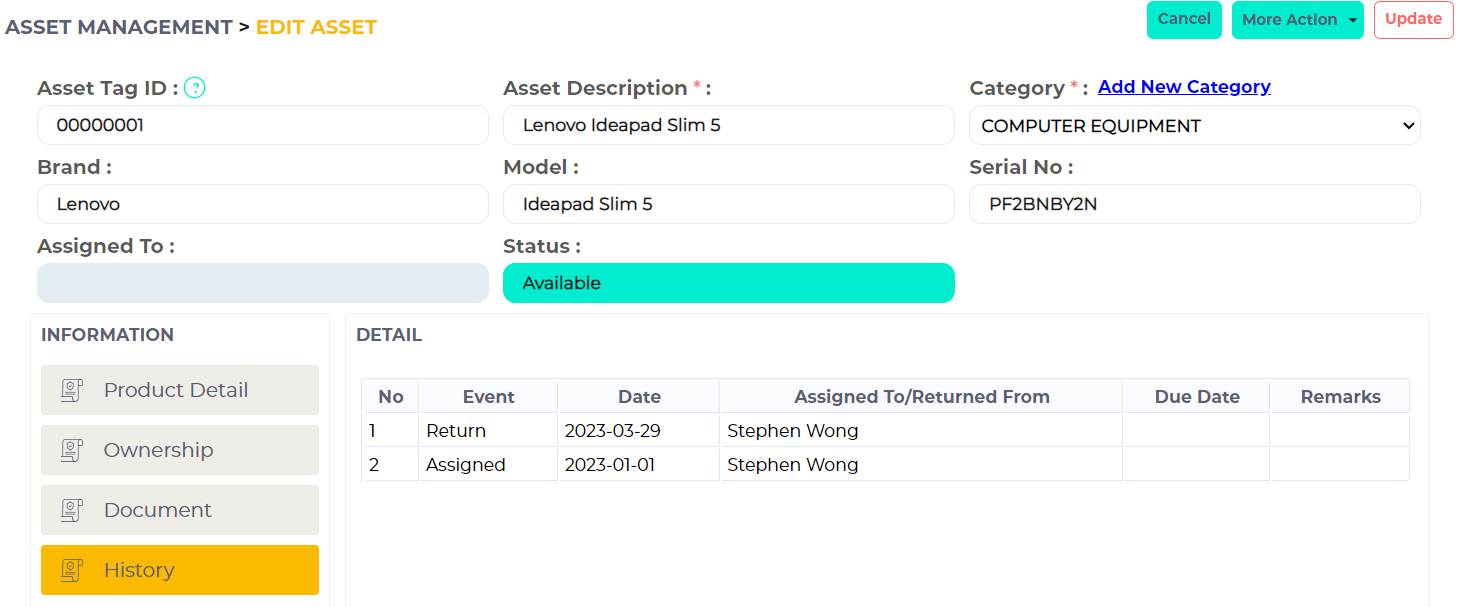
Task: Expand the More Action dropdown arrow
Action: [1353, 20]
